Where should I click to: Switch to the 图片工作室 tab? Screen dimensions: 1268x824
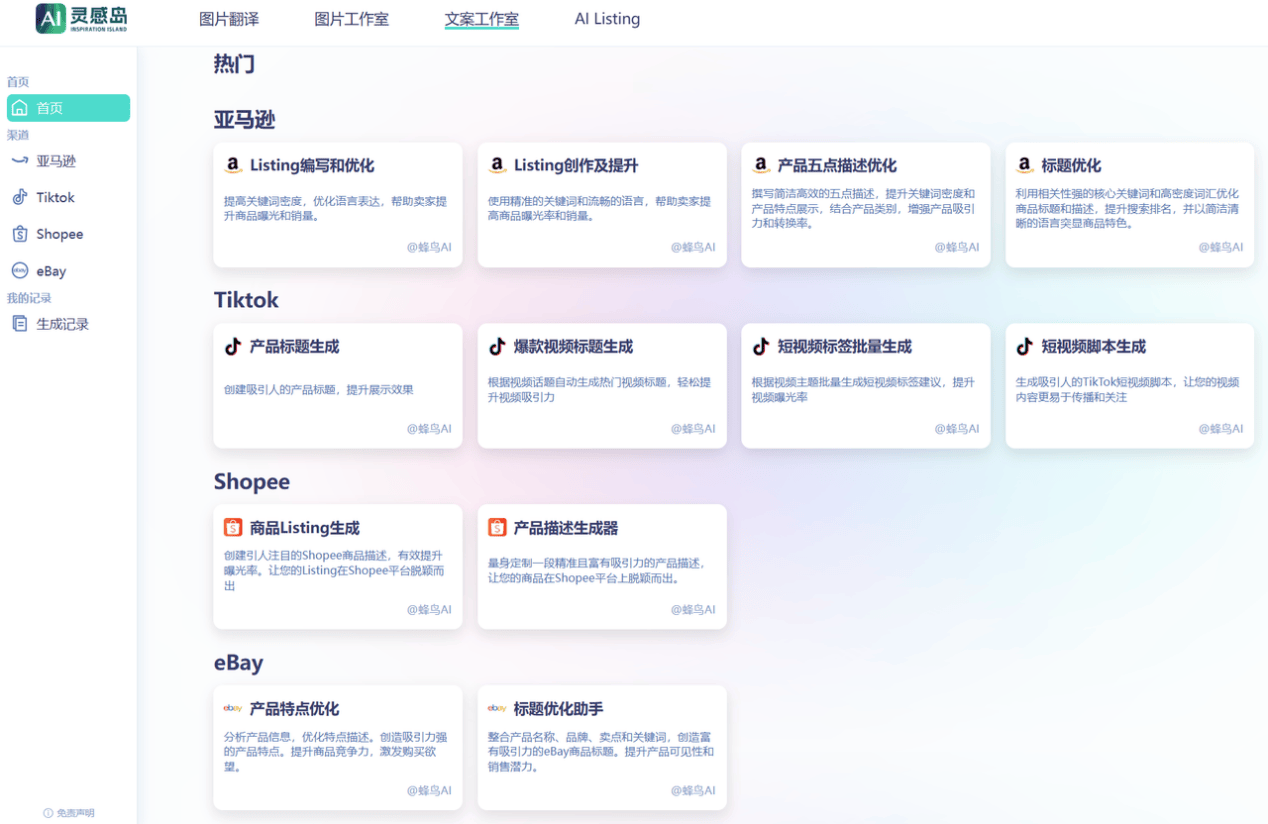click(x=351, y=19)
